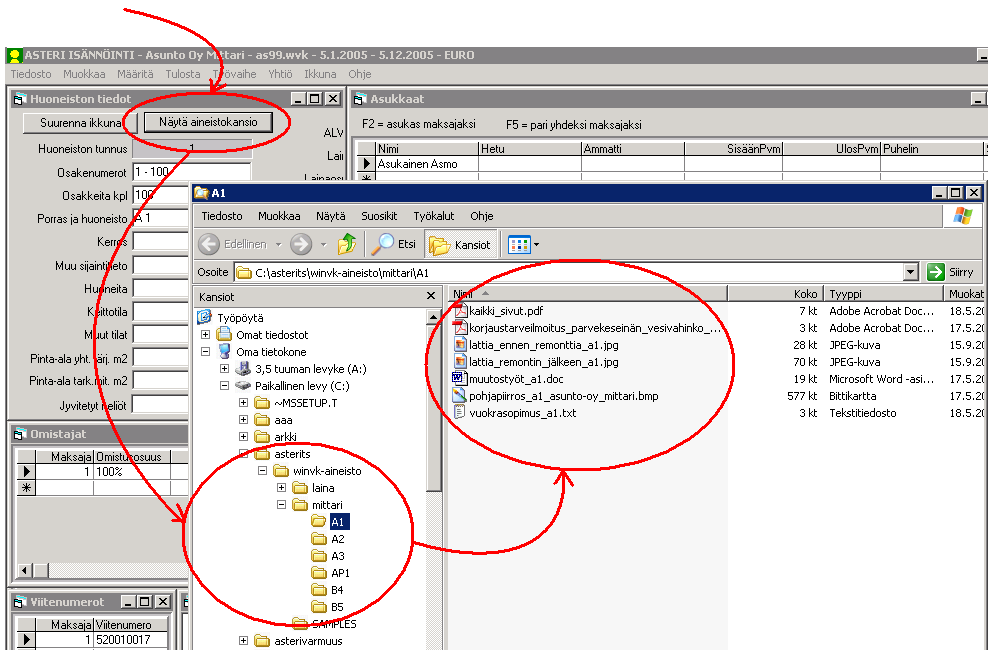Image resolution: width=997 pixels, height=662 pixels.
Task: Collapse Oma tietokone tree node
Action: [205, 351]
